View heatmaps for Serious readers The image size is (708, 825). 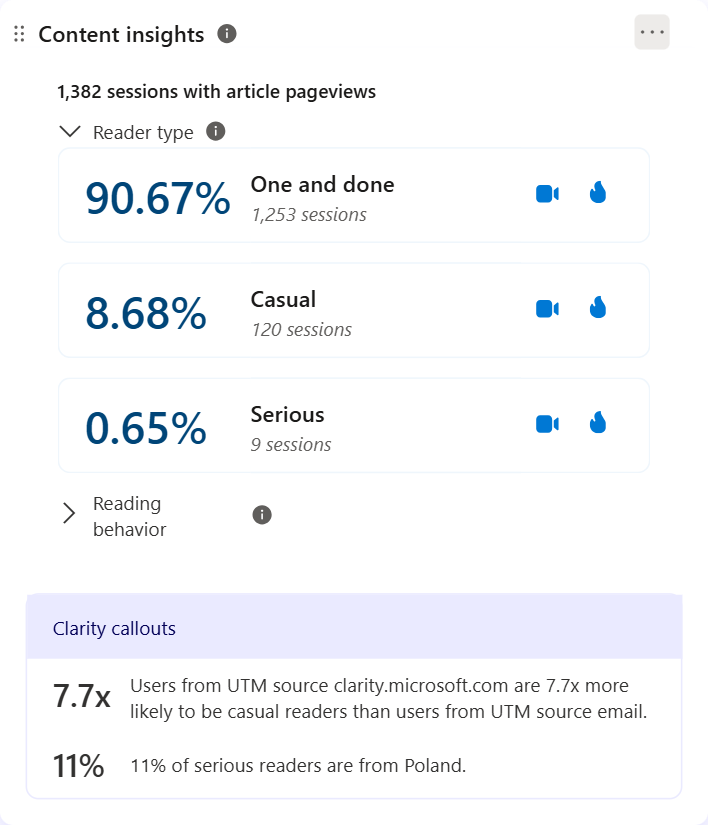point(598,422)
